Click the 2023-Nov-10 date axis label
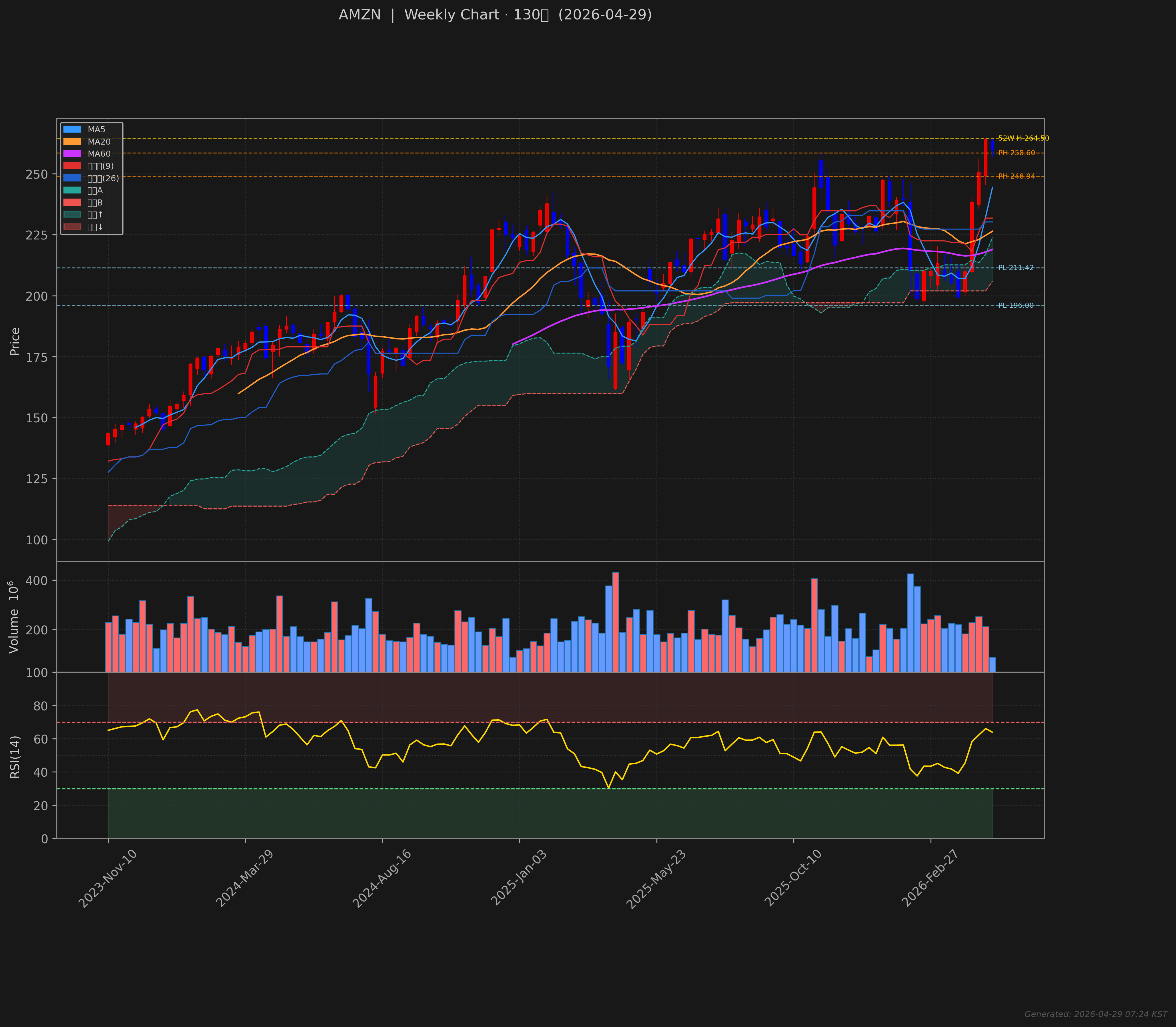Viewport: 1176px width, 1027px height. click(x=107, y=879)
